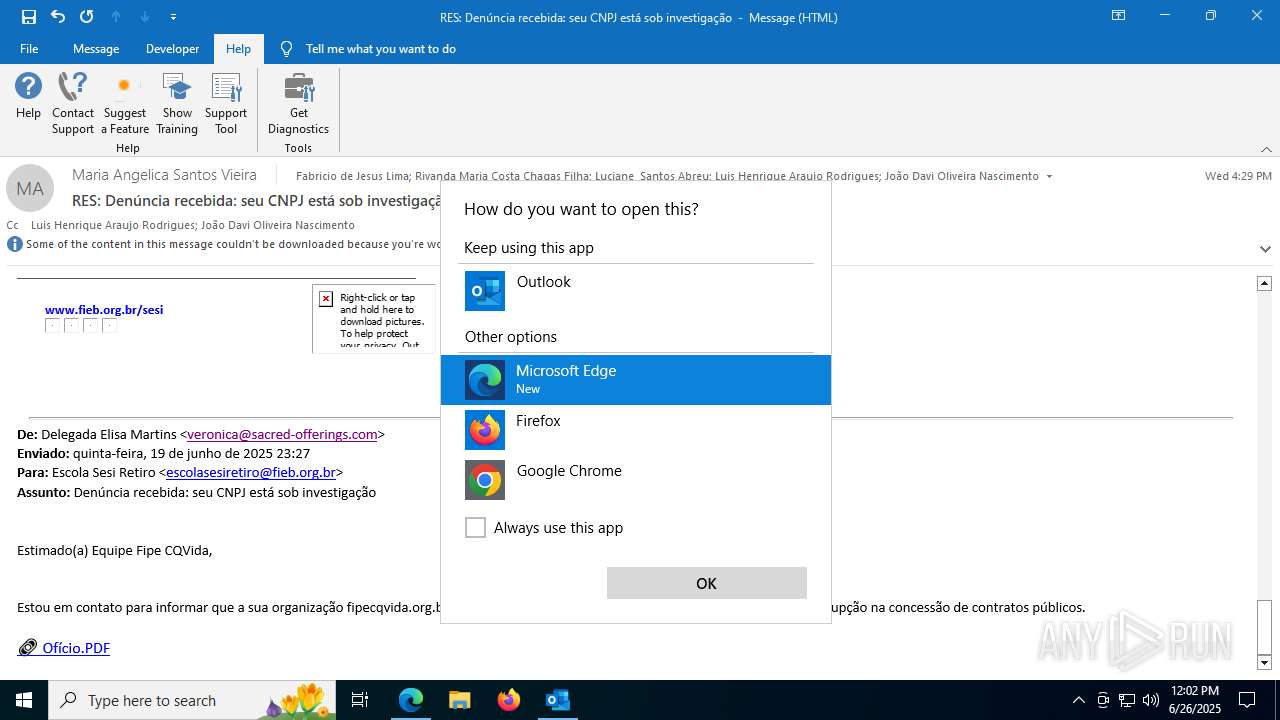Switch to the Developer tab
The width and height of the screenshot is (1280, 720).
click(x=172, y=48)
